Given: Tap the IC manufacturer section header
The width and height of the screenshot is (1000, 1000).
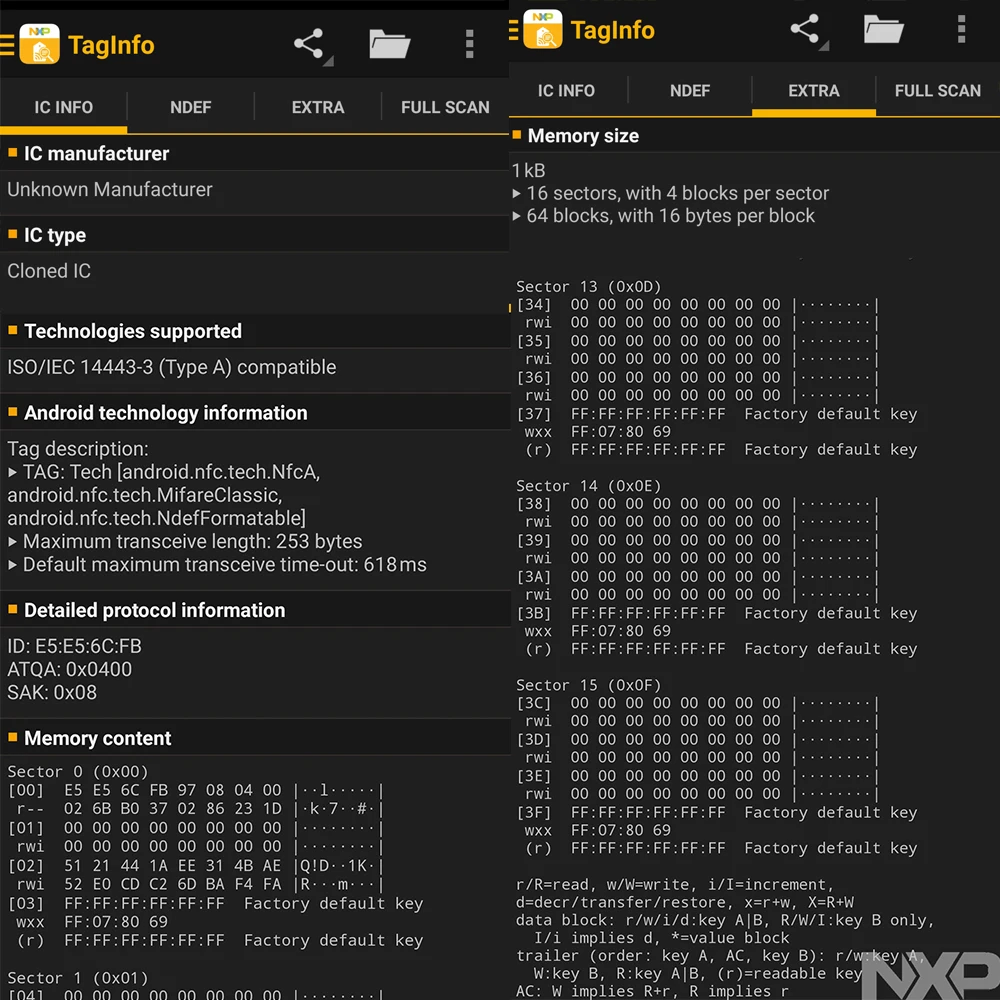Looking at the screenshot, I should click(254, 154).
